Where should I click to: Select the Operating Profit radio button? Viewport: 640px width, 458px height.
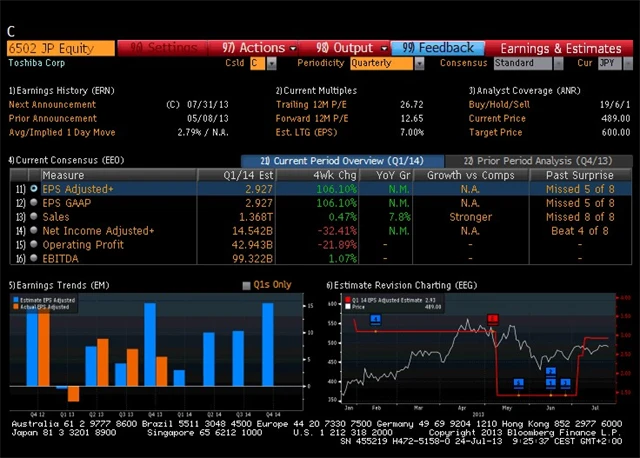point(34,244)
